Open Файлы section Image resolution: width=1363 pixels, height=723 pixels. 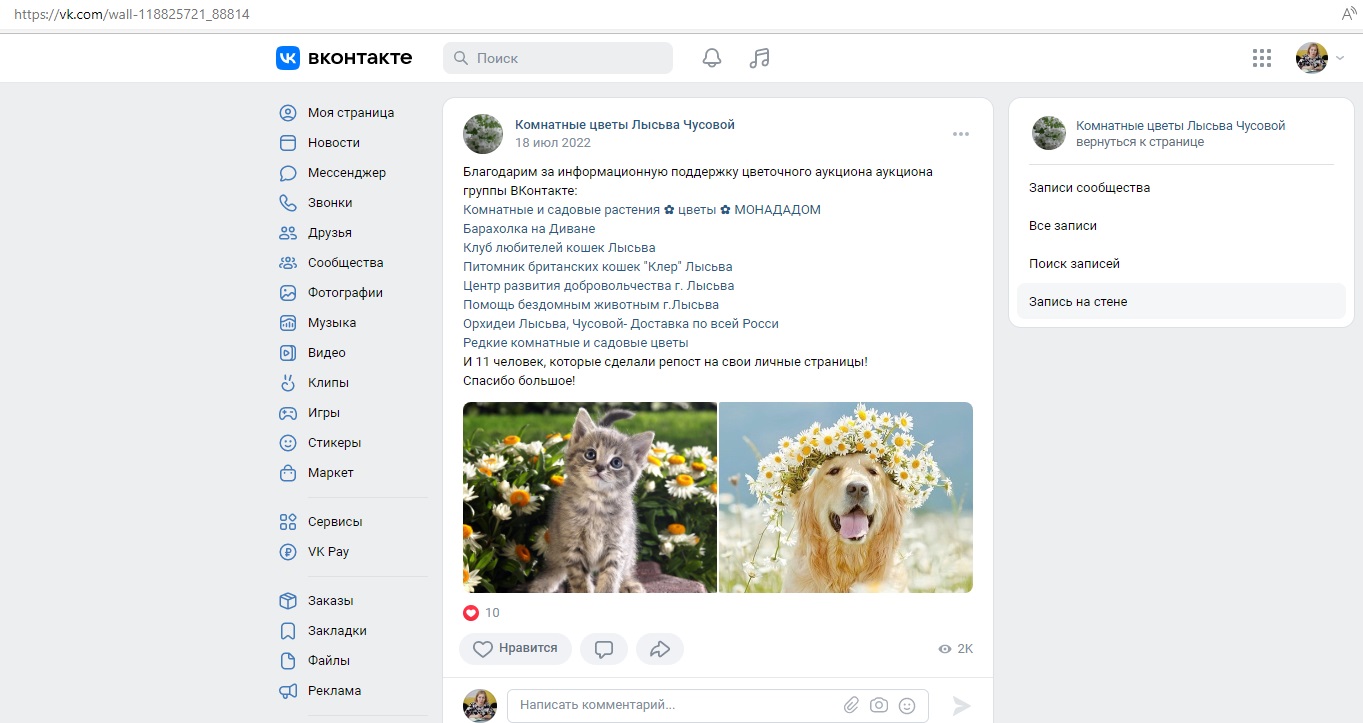(x=329, y=661)
